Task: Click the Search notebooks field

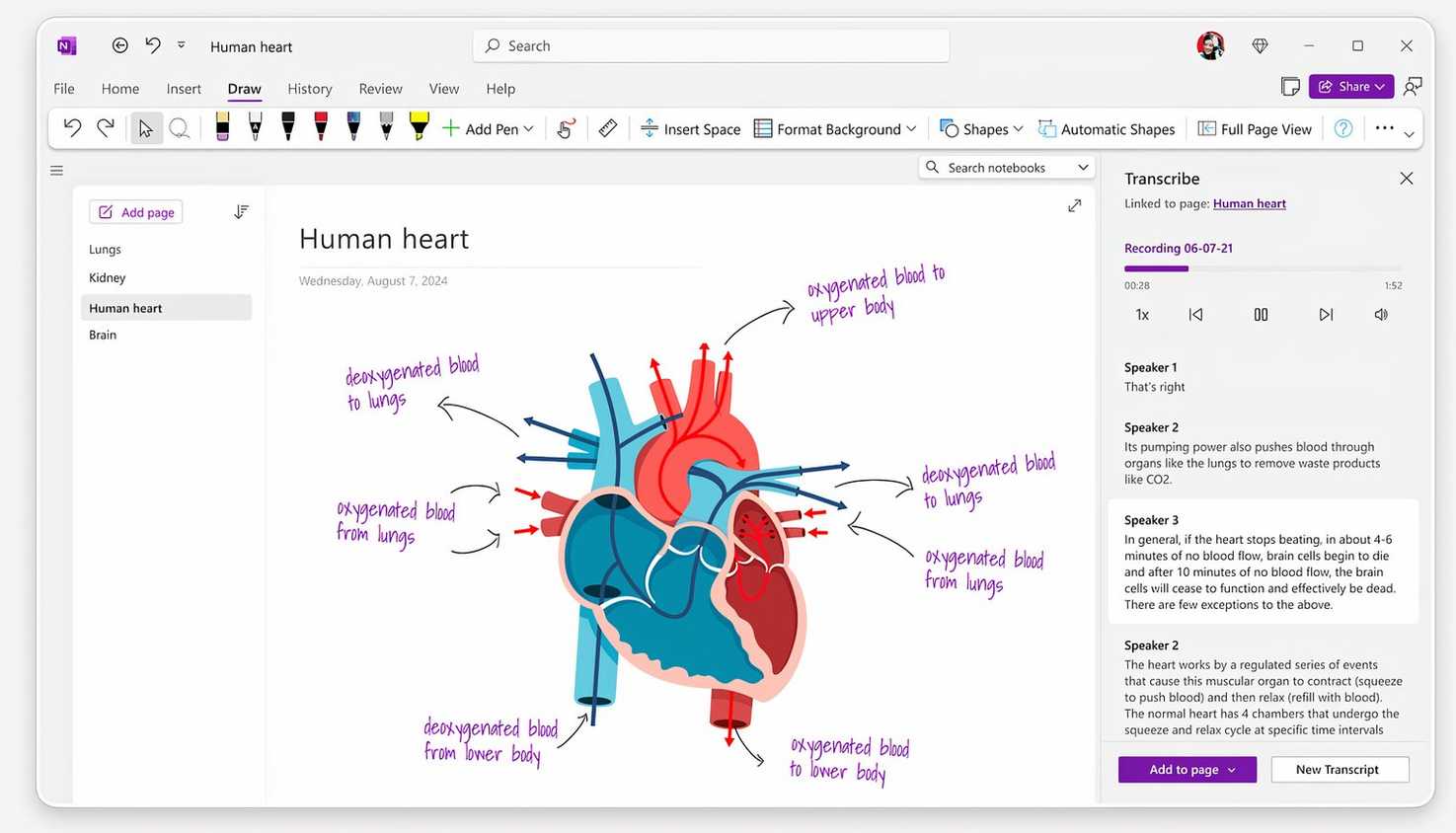Action: point(1007,168)
